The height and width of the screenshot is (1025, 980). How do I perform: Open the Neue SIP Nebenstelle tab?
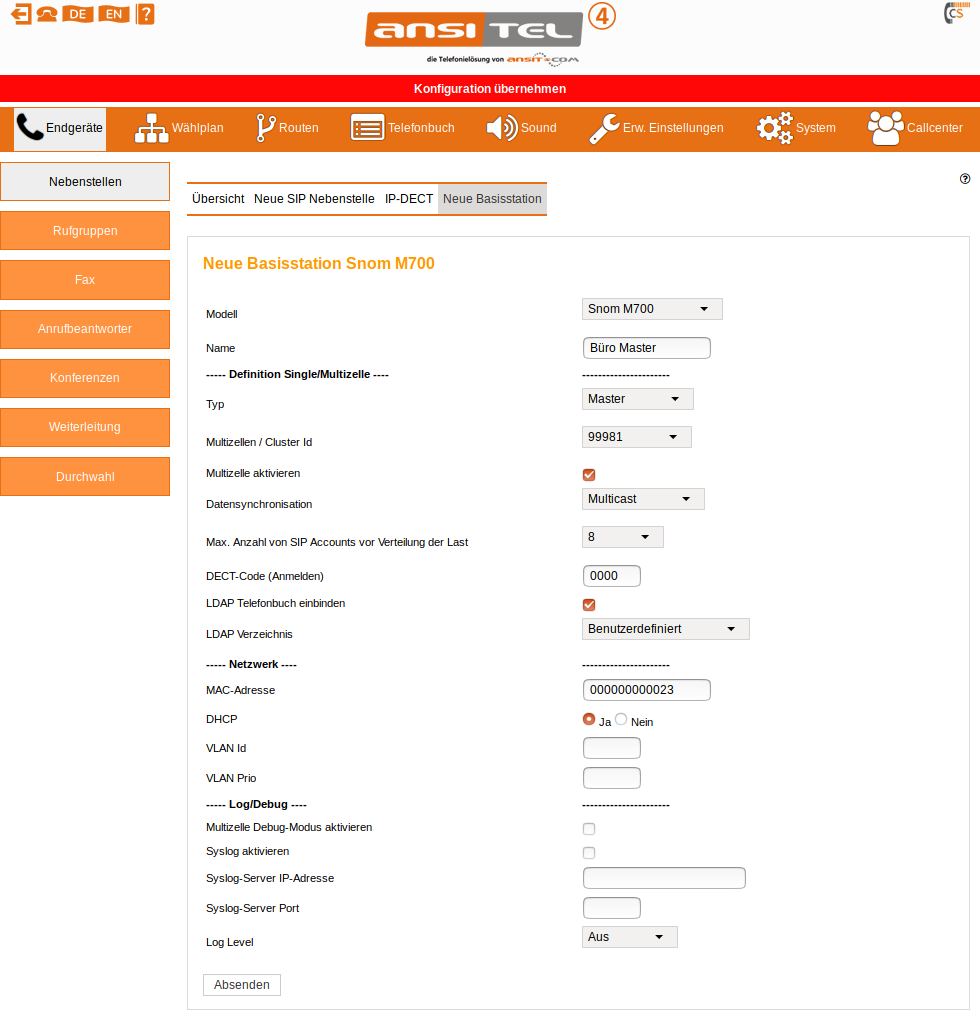coord(314,199)
